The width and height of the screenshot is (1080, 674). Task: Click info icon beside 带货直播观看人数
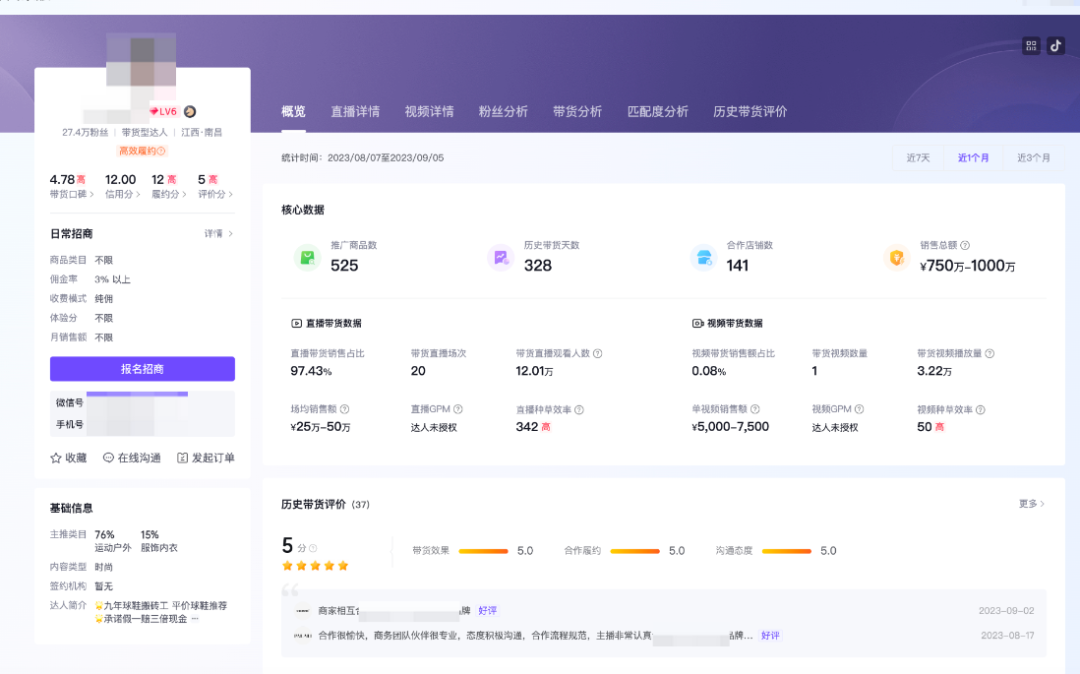click(597, 354)
